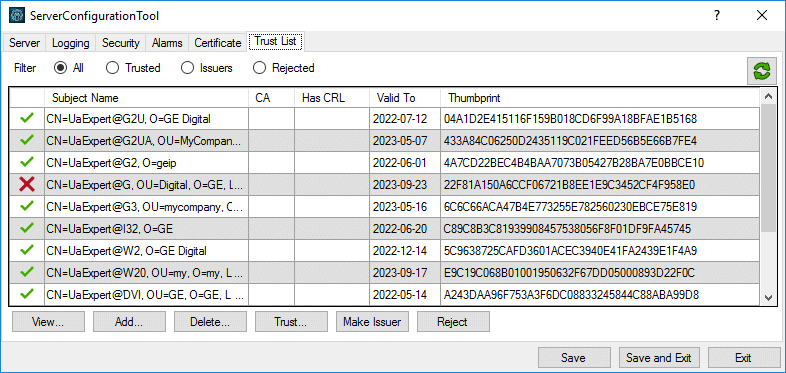Viewport: 786px width, 373px height.
Task: Click the CA column header
Action: click(272, 98)
